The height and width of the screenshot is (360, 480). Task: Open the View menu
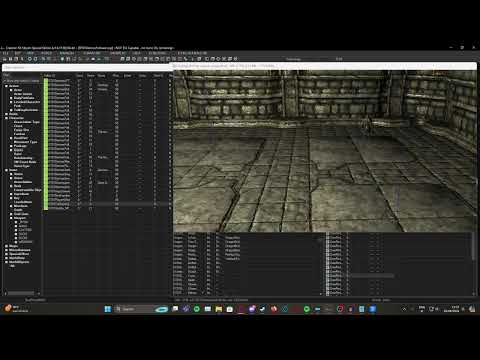[30, 53]
